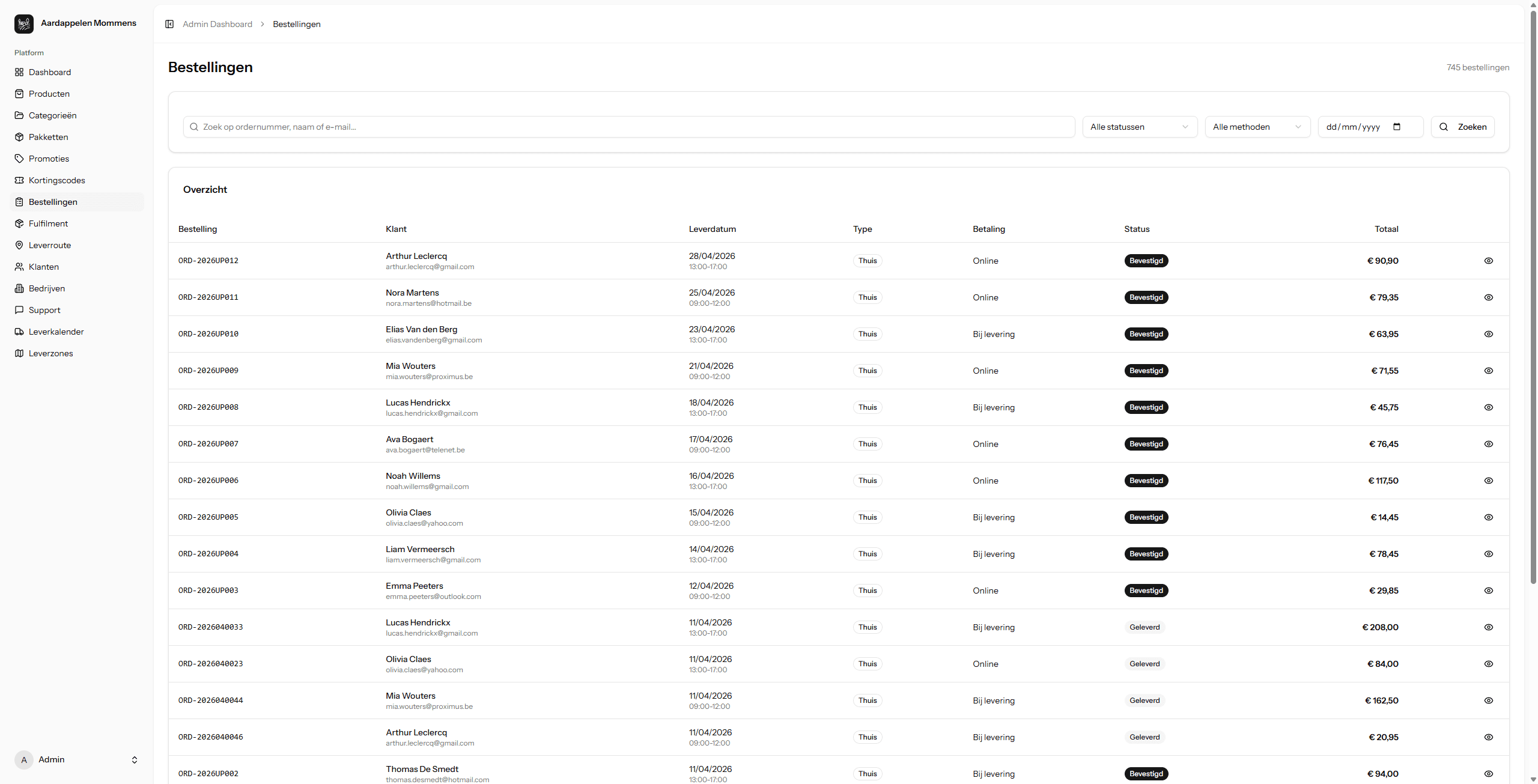View order ORD-2026040033 via eye icon
Viewport: 1538px width, 784px height.
point(1488,627)
